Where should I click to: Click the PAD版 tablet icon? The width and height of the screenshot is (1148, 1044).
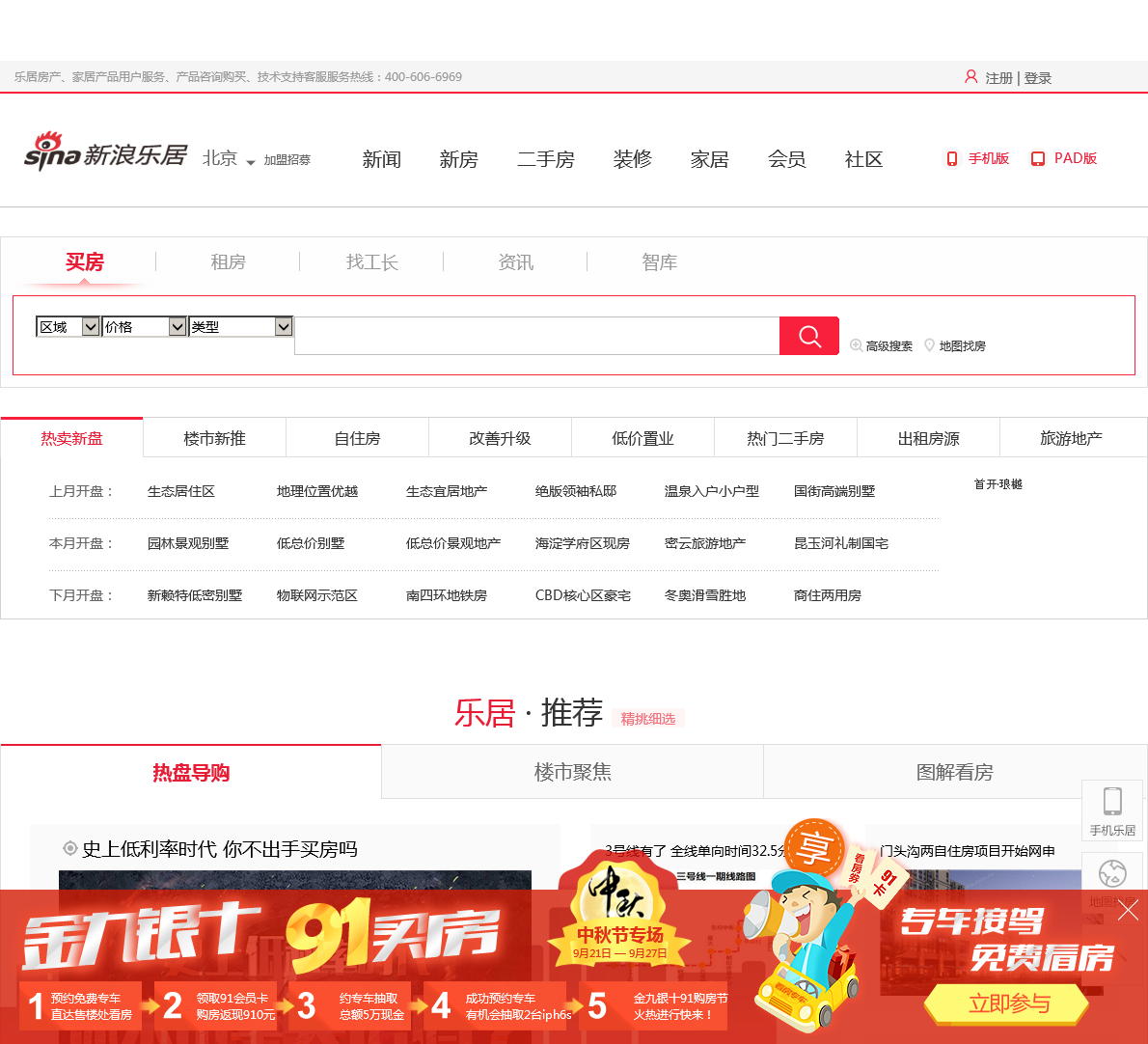pyautogui.click(x=1037, y=159)
